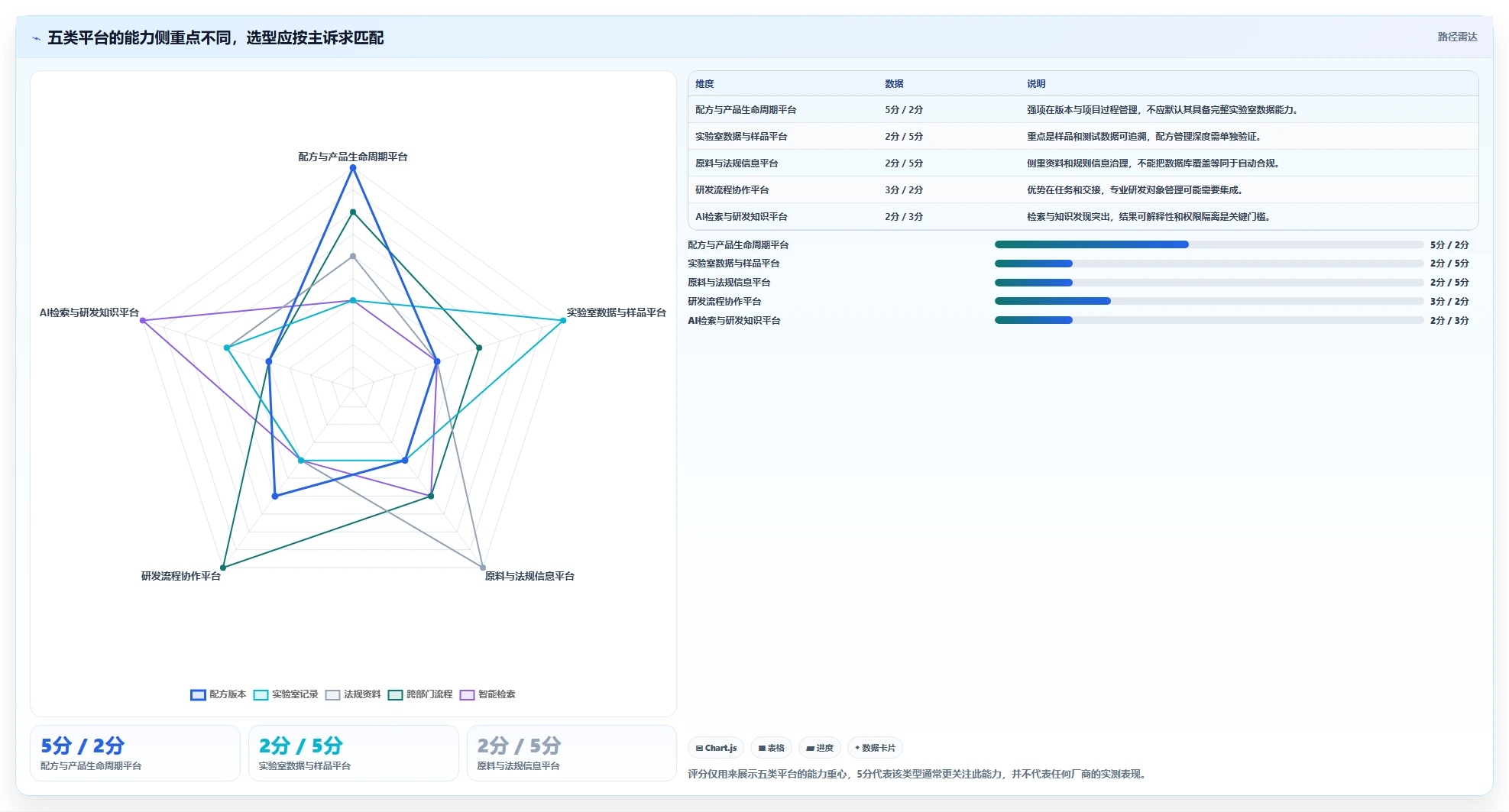Click the 说明 column header
Viewport: 1509px width, 812px height.
coord(1036,84)
